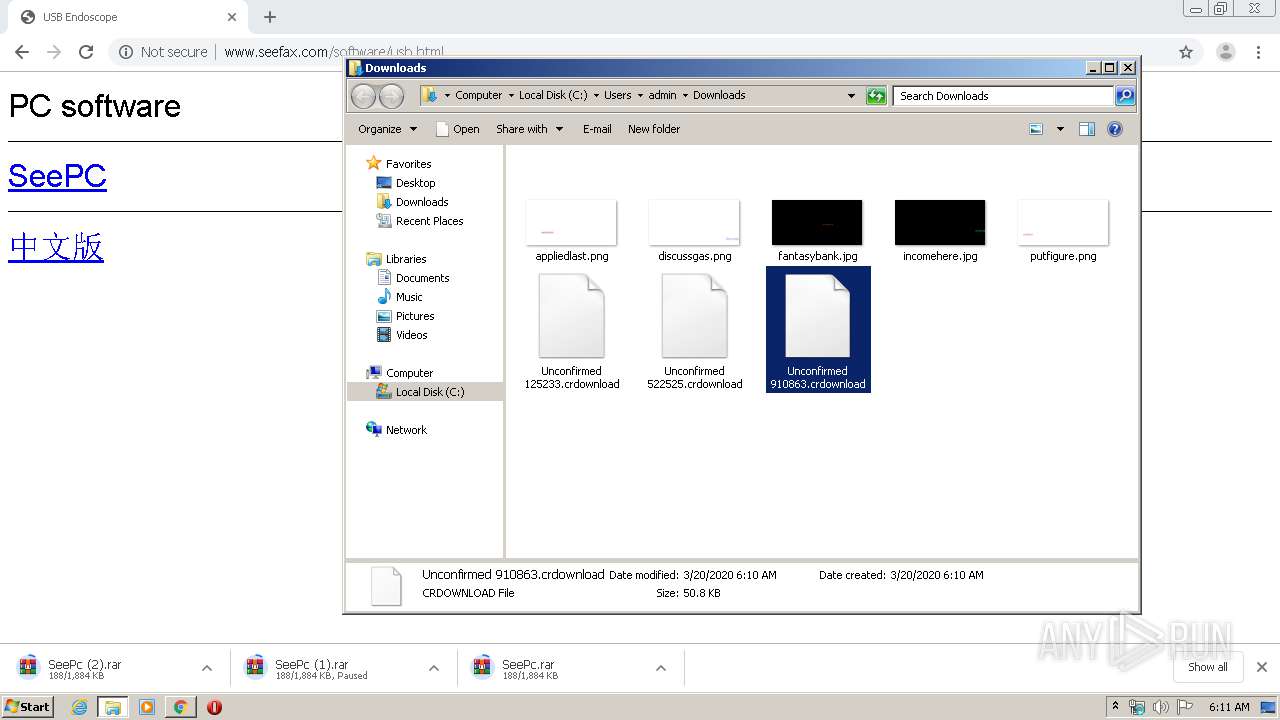Open the Windows Start menu
Viewport: 1280px width, 720px height.
coord(27,707)
